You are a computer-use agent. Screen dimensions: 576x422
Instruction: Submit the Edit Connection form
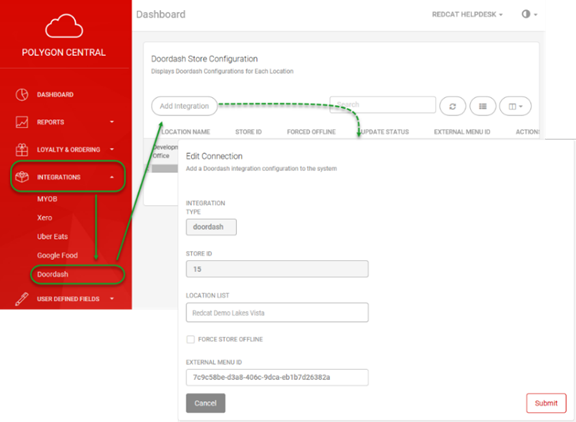pyautogui.click(x=546, y=403)
